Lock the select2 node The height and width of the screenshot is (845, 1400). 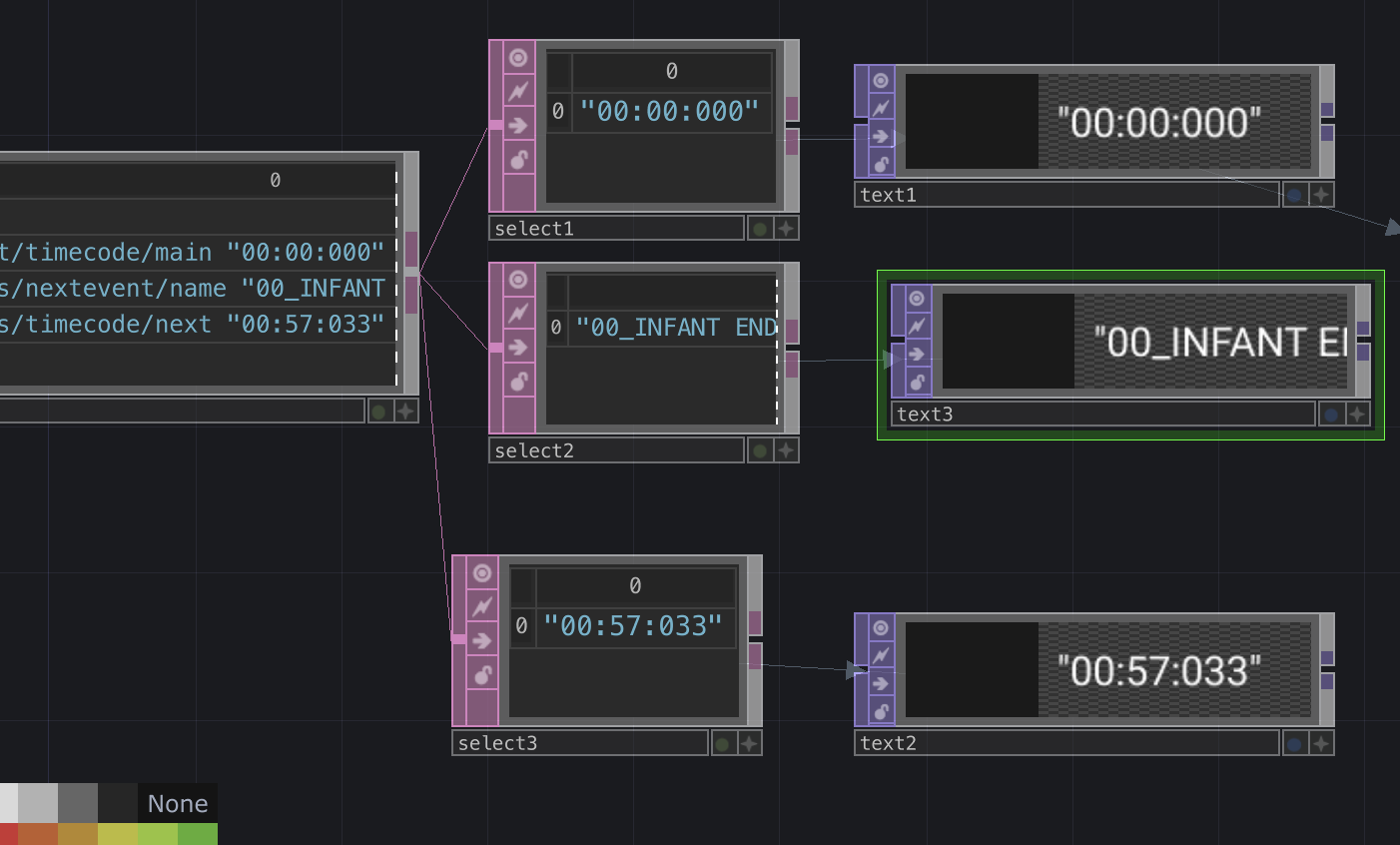pos(518,381)
